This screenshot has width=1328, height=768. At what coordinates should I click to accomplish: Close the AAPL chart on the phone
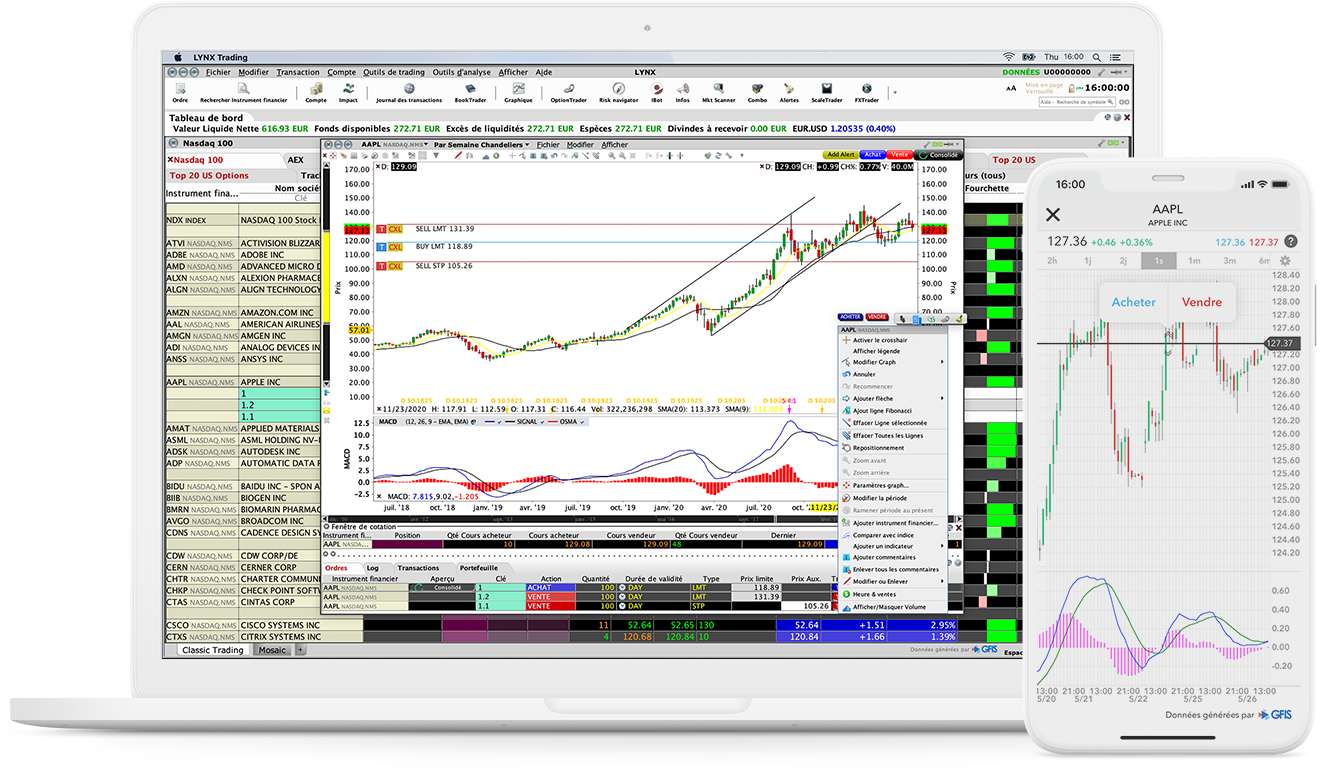1052,215
